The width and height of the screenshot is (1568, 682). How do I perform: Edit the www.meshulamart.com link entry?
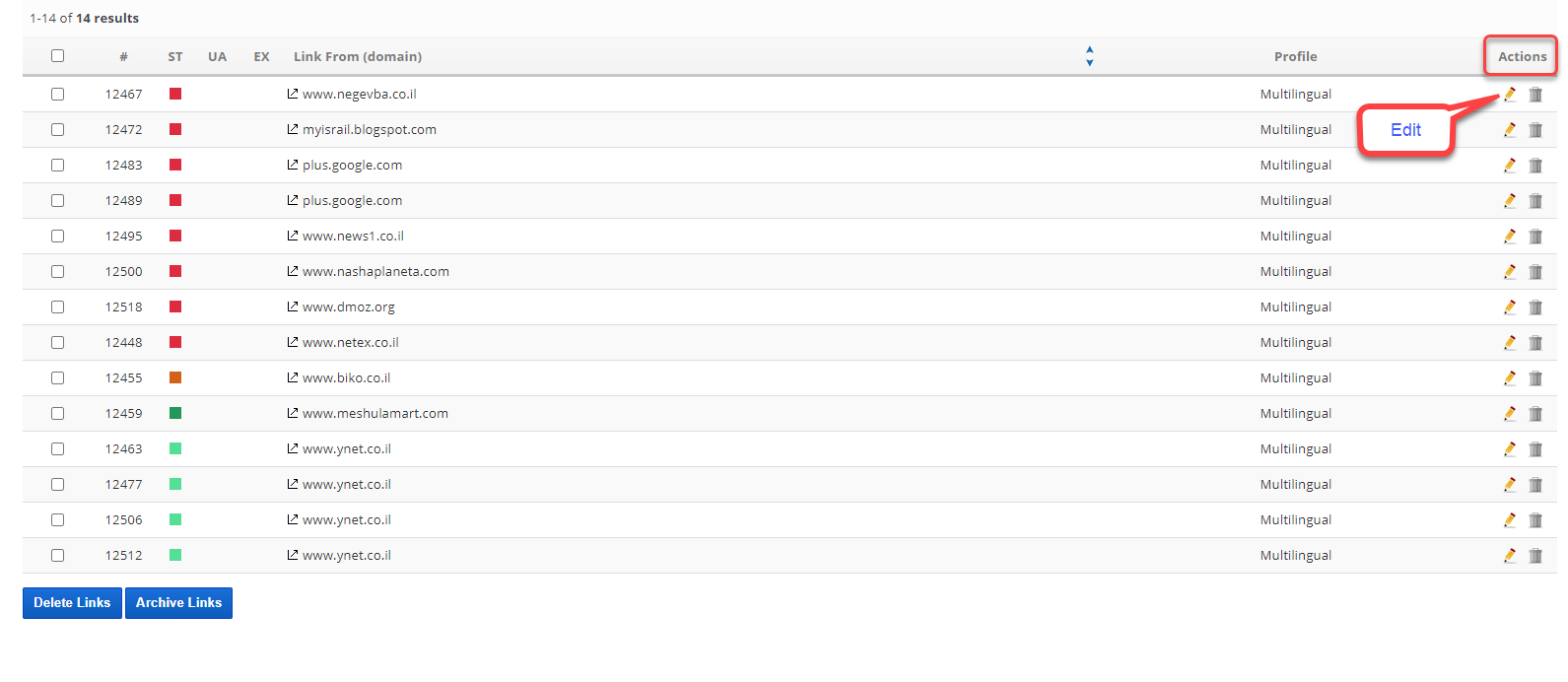coord(1509,414)
